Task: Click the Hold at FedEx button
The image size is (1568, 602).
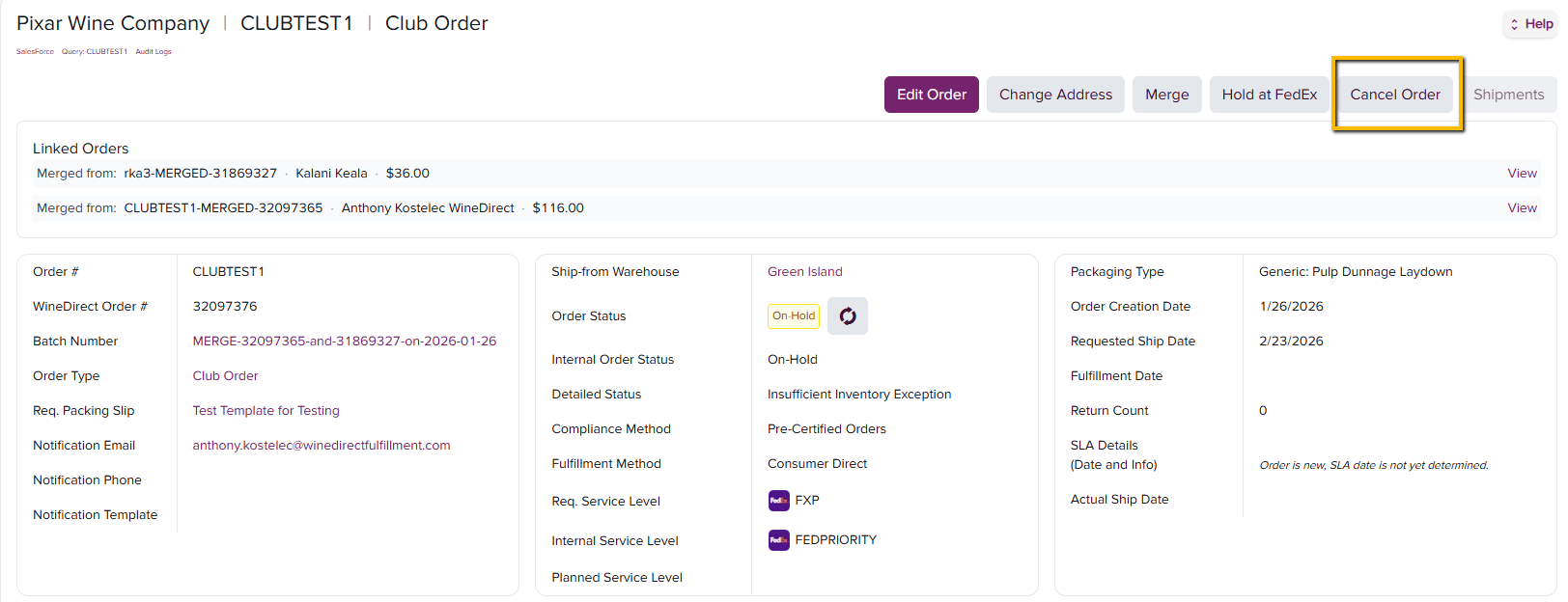Action: click(x=1270, y=95)
